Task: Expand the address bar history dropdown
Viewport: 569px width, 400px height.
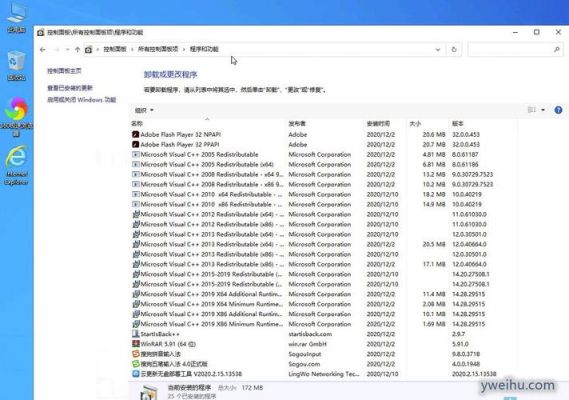Action: coord(438,49)
